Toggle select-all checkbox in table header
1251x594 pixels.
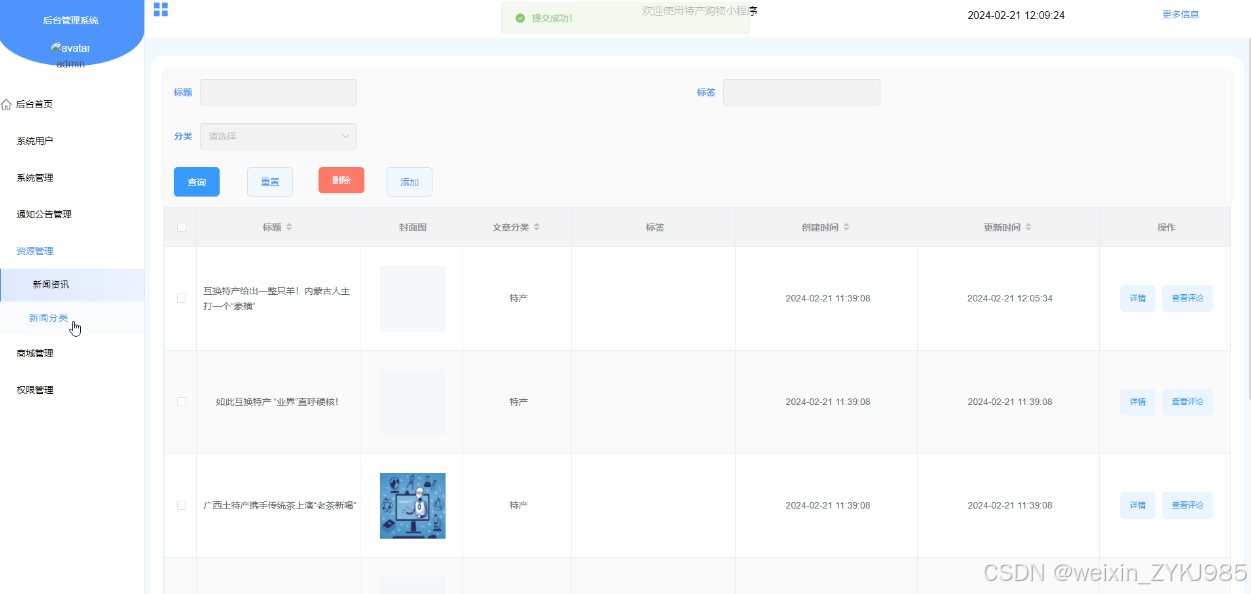tap(181, 227)
